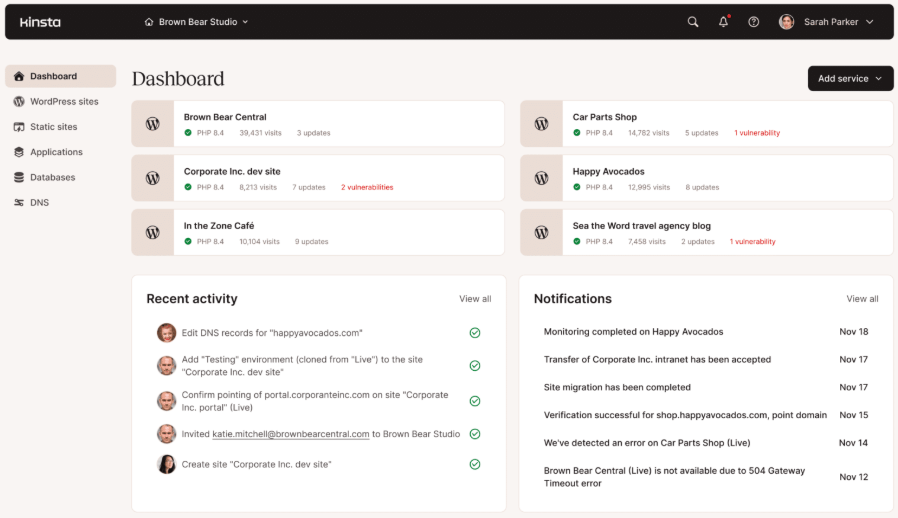Open In the Zone Café site title

pos(219,226)
